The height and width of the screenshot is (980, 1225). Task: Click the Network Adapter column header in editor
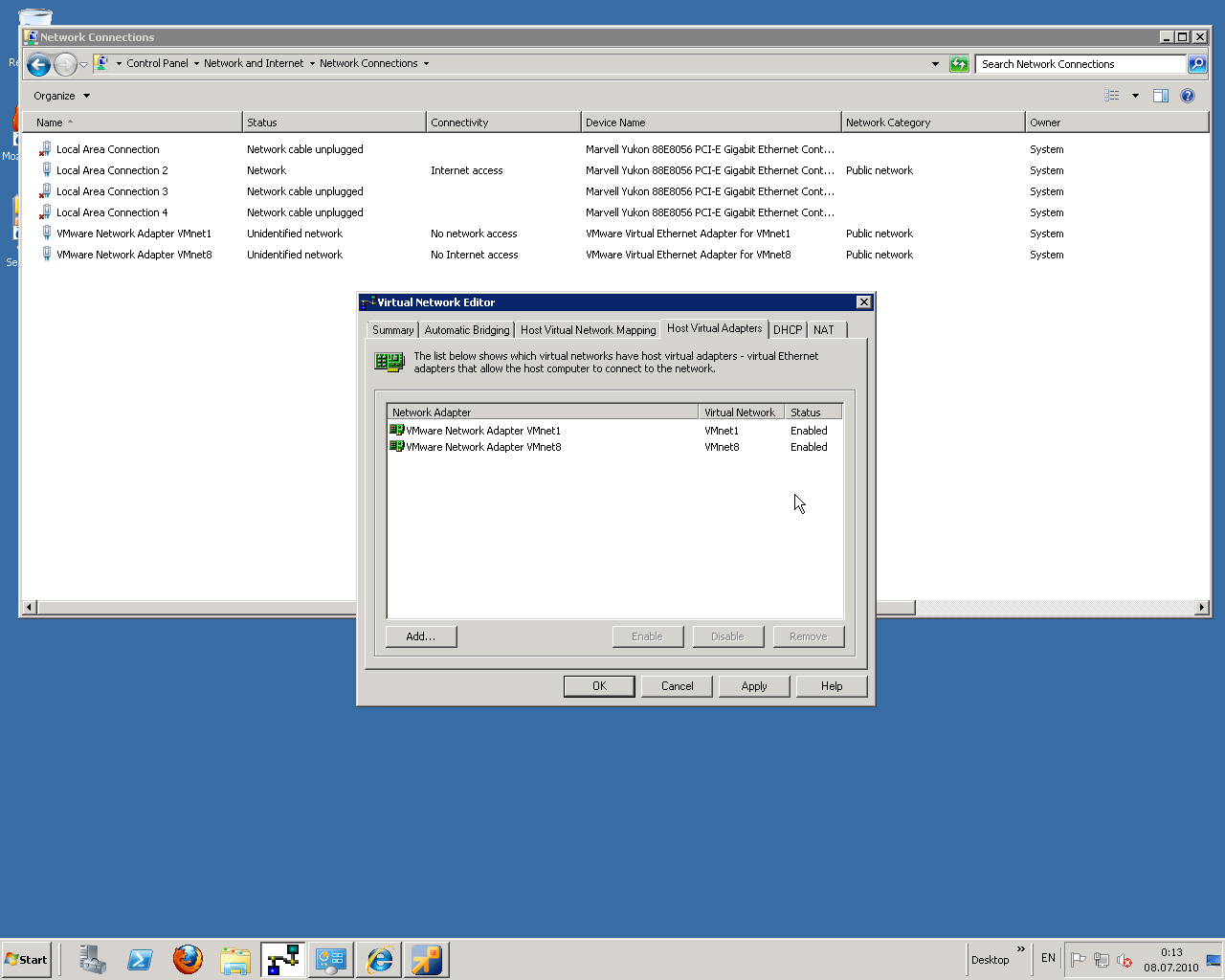543,412
